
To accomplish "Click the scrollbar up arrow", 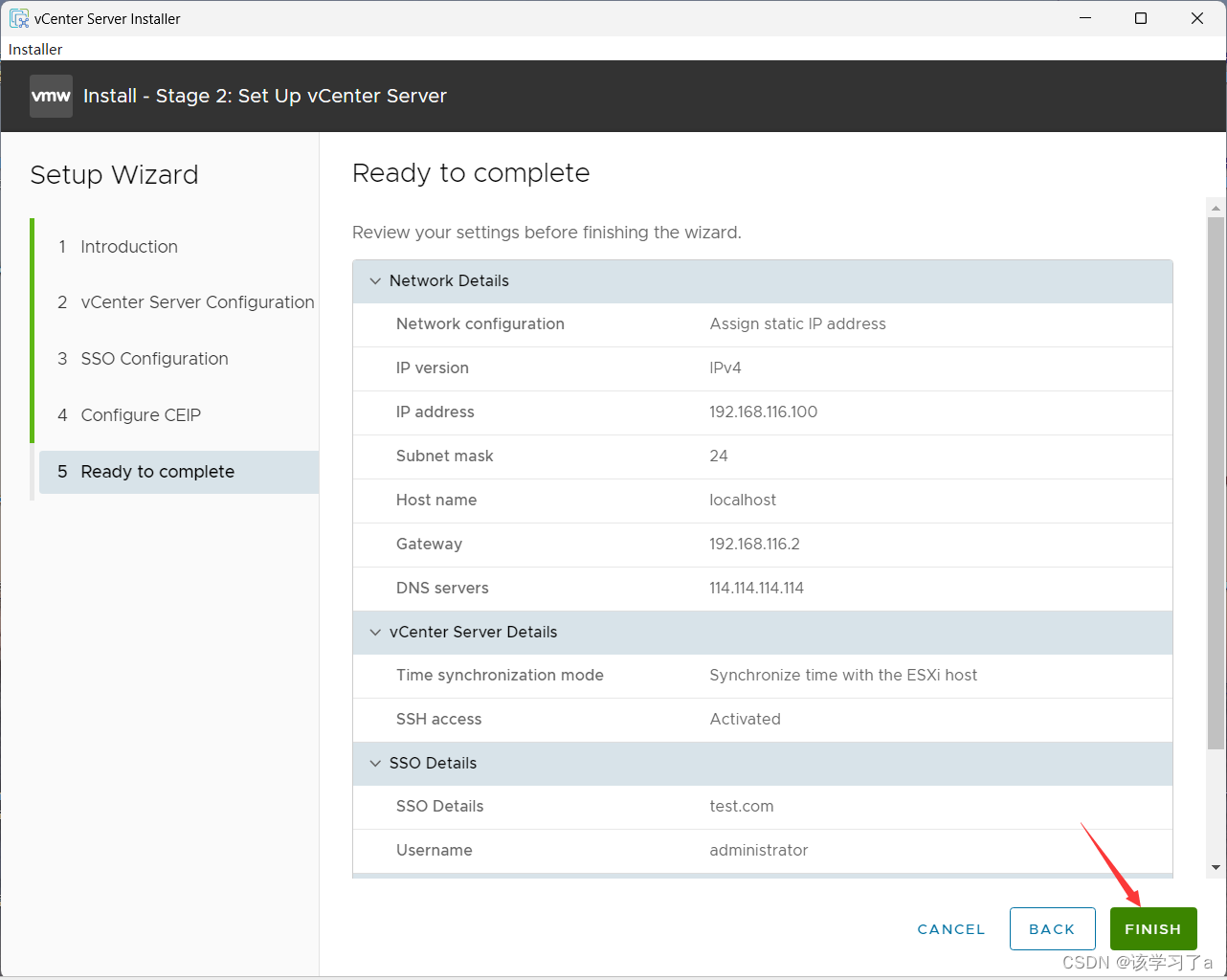I will 1216,207.
